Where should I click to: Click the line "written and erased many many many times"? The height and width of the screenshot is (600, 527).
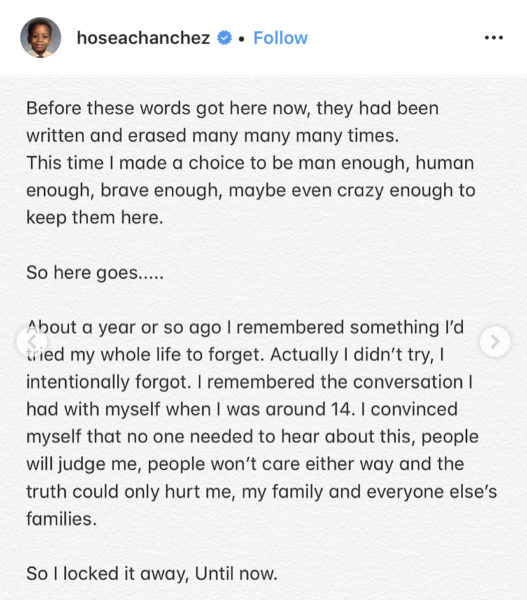tap(212, 136)
